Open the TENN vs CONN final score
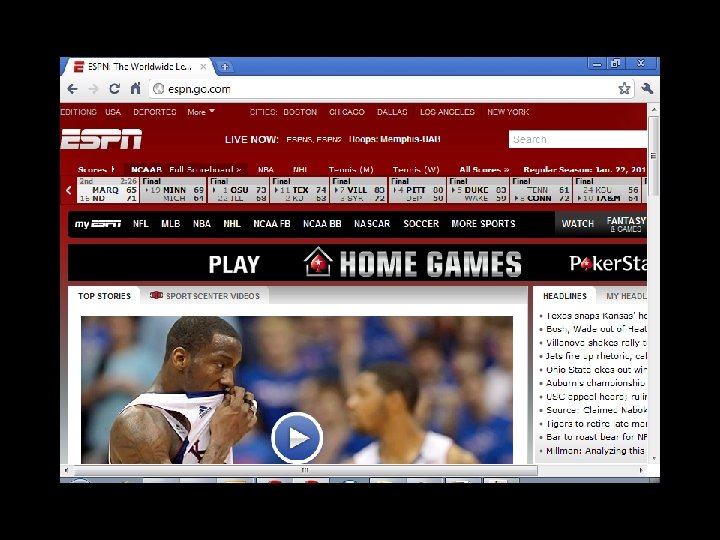Viewport: 720px width, 540px height. (x=541, y=190)
